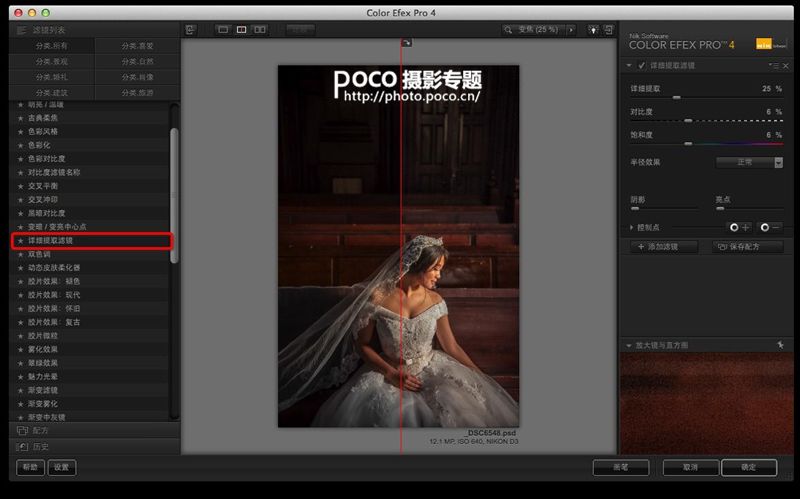Select the 胶片效果: 复古 filter in list
Screen dimensions: 800x499
tap(90, 322)
